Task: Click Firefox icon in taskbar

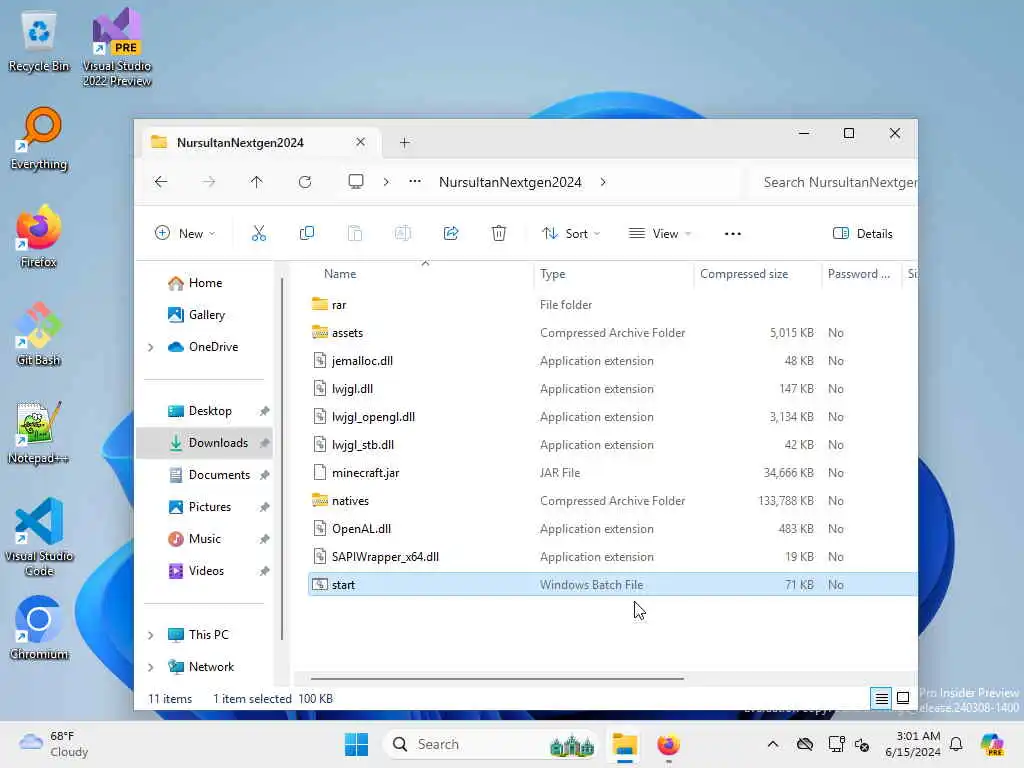Action: point(668,744)
